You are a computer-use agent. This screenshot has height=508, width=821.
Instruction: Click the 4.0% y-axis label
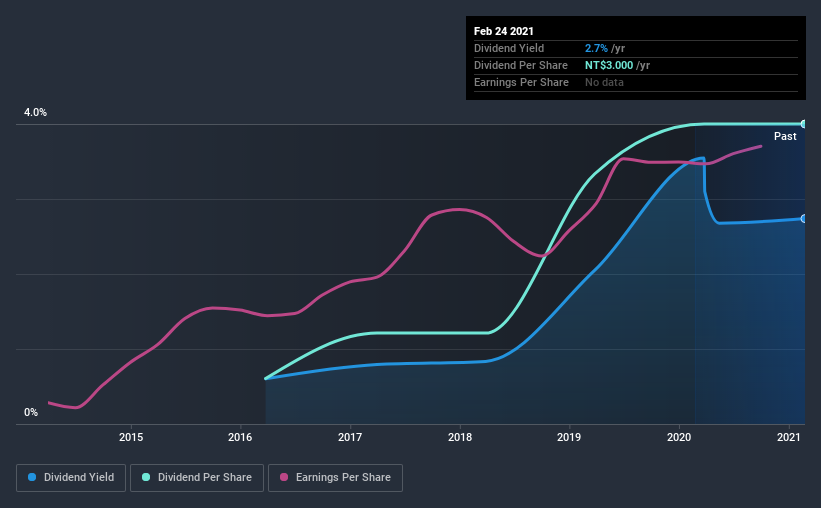click(35, 113)
